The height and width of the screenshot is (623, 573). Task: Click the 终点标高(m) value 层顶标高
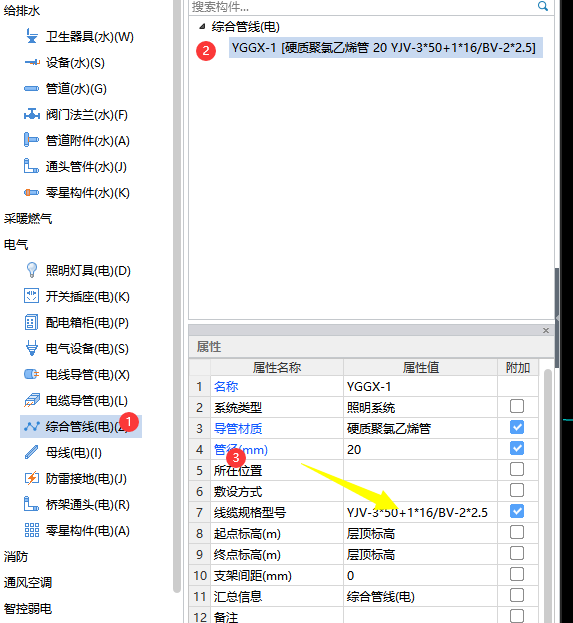[x=420, y=554]
